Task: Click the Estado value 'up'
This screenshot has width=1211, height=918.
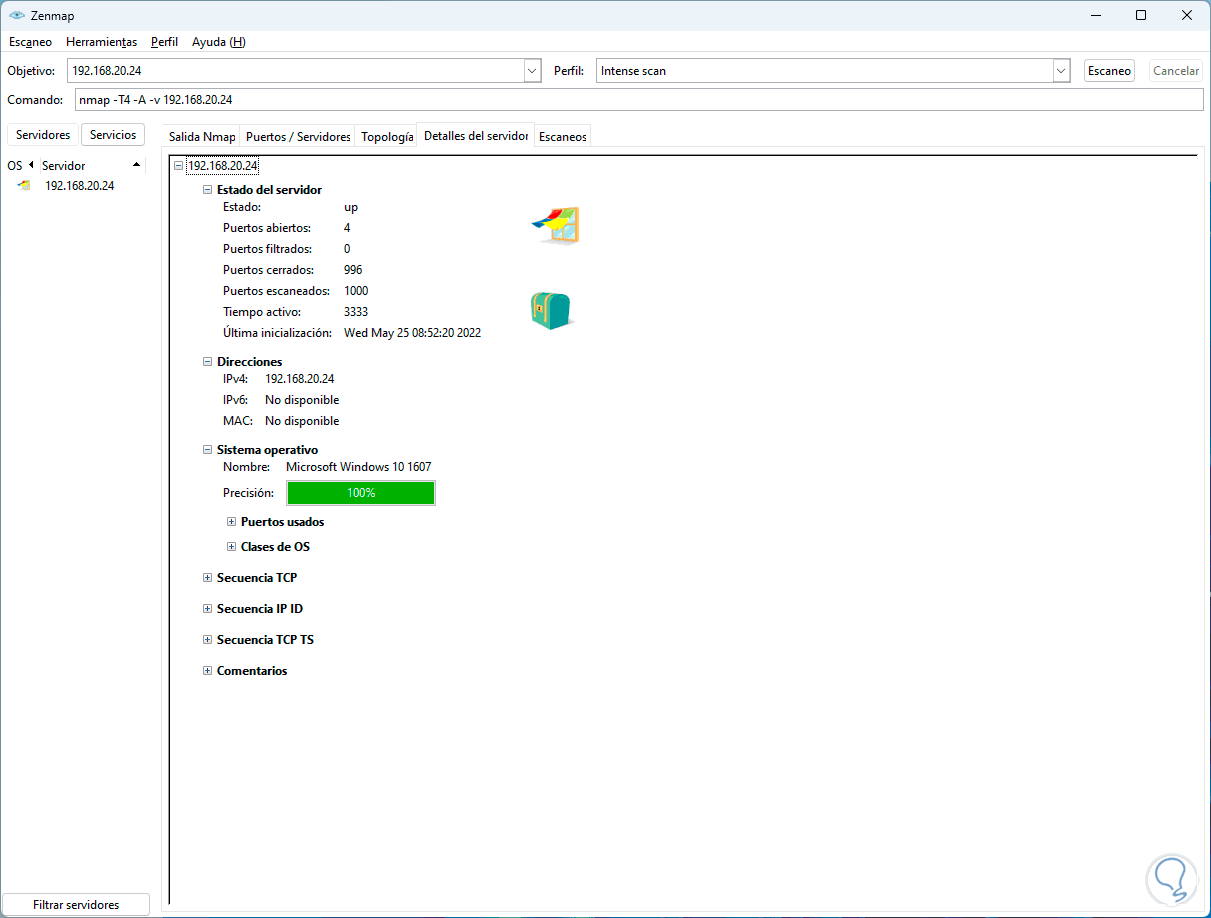Action: tap(351, 207)
